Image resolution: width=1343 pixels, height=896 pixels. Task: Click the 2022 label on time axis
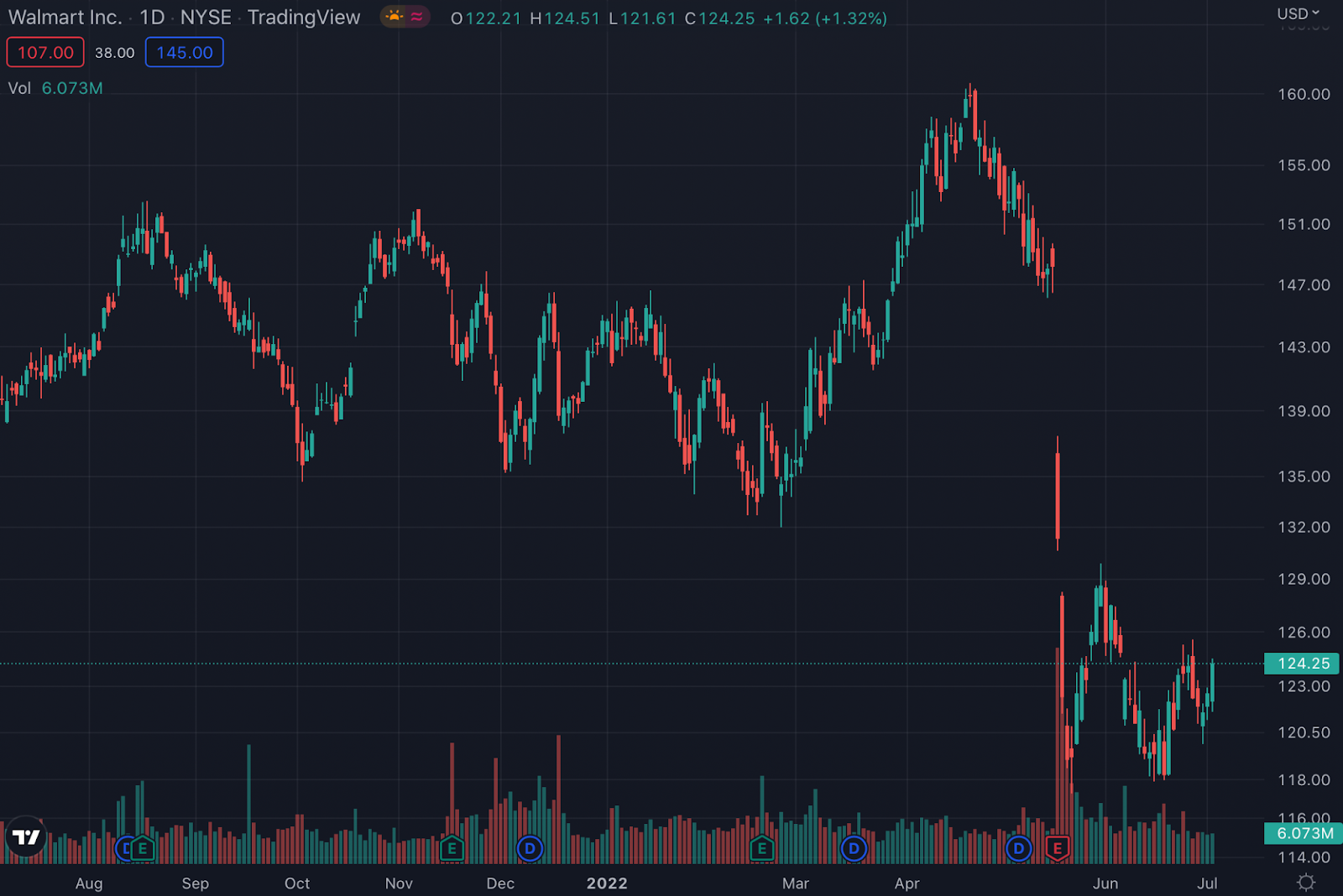click(607, 883)
